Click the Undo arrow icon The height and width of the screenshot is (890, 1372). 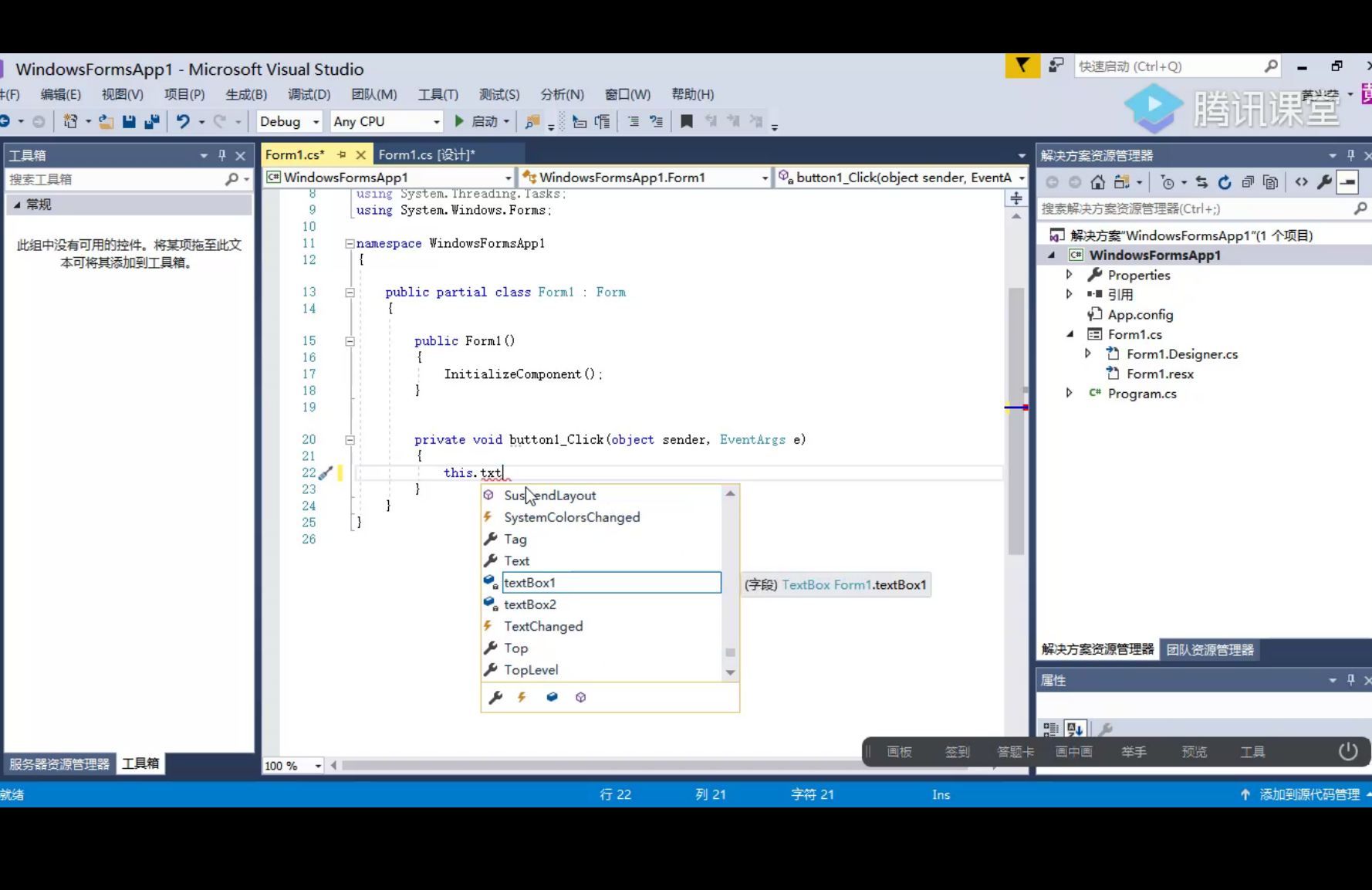[x=183, y=121]
